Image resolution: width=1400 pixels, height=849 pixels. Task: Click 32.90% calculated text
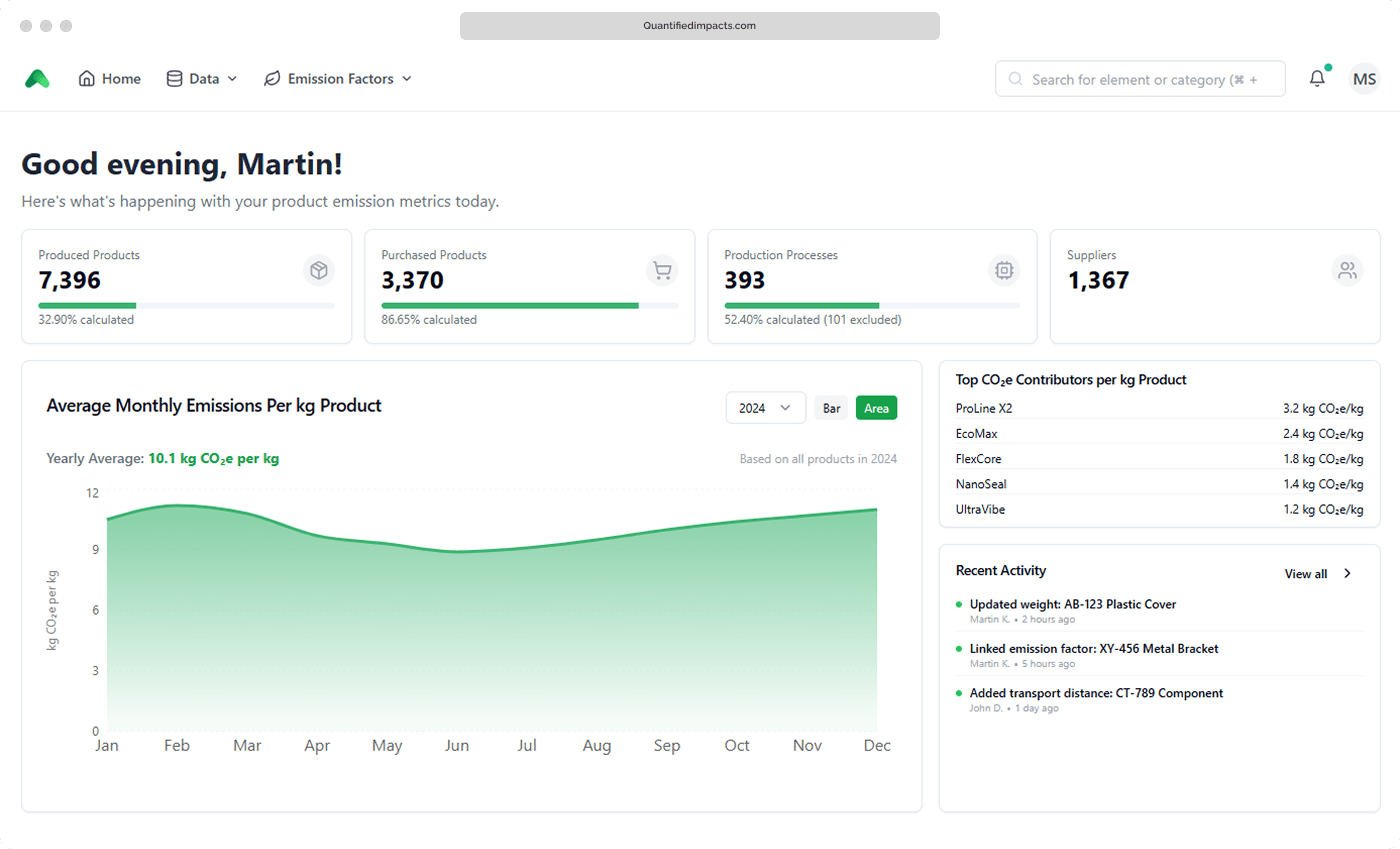tap(86, 320)
